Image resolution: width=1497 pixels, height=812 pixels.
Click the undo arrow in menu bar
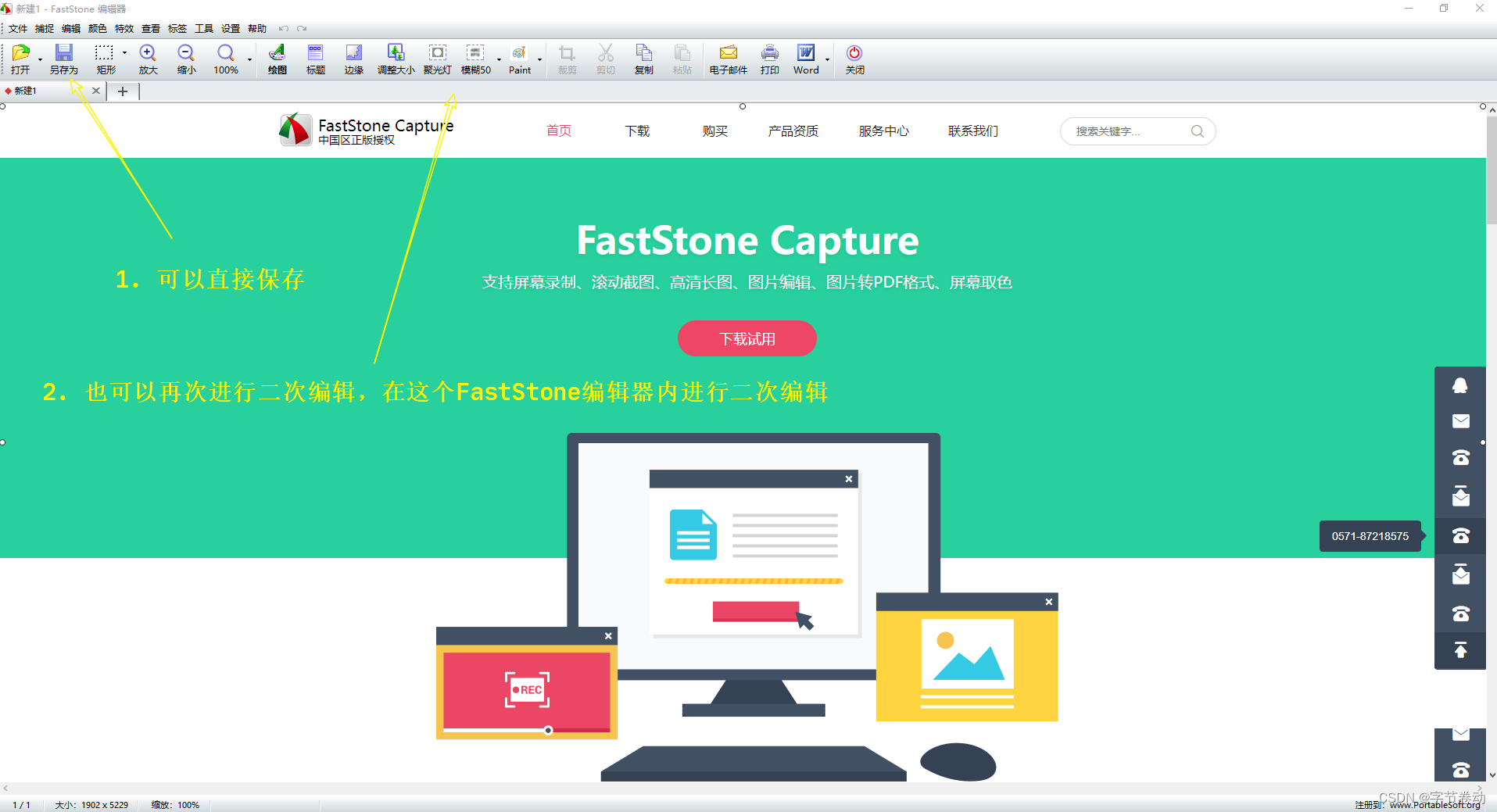pos(284,29)
